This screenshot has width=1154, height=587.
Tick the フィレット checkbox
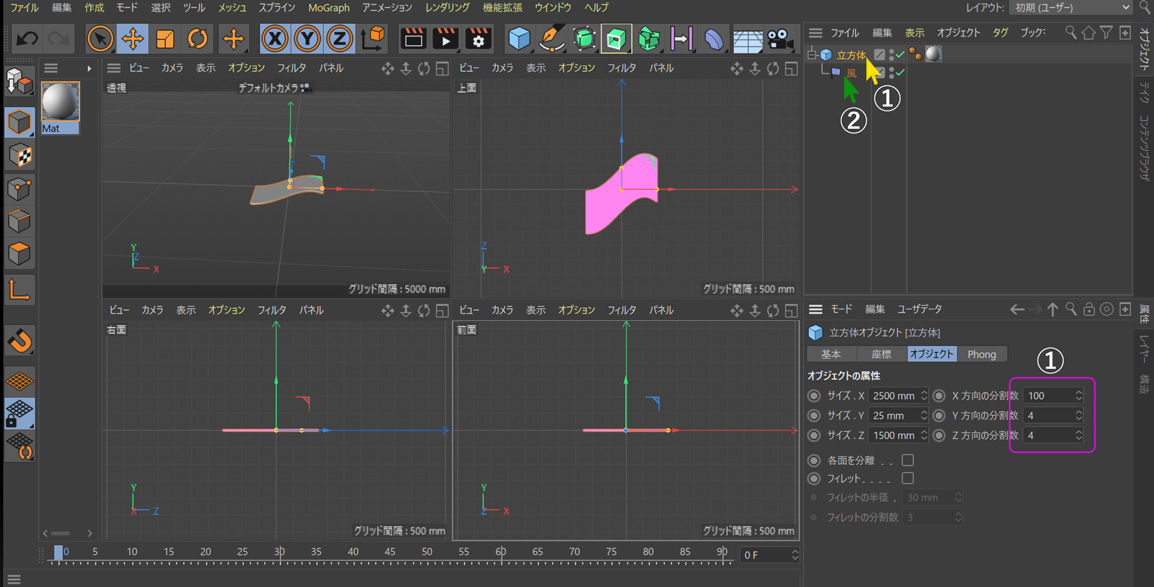908,479
